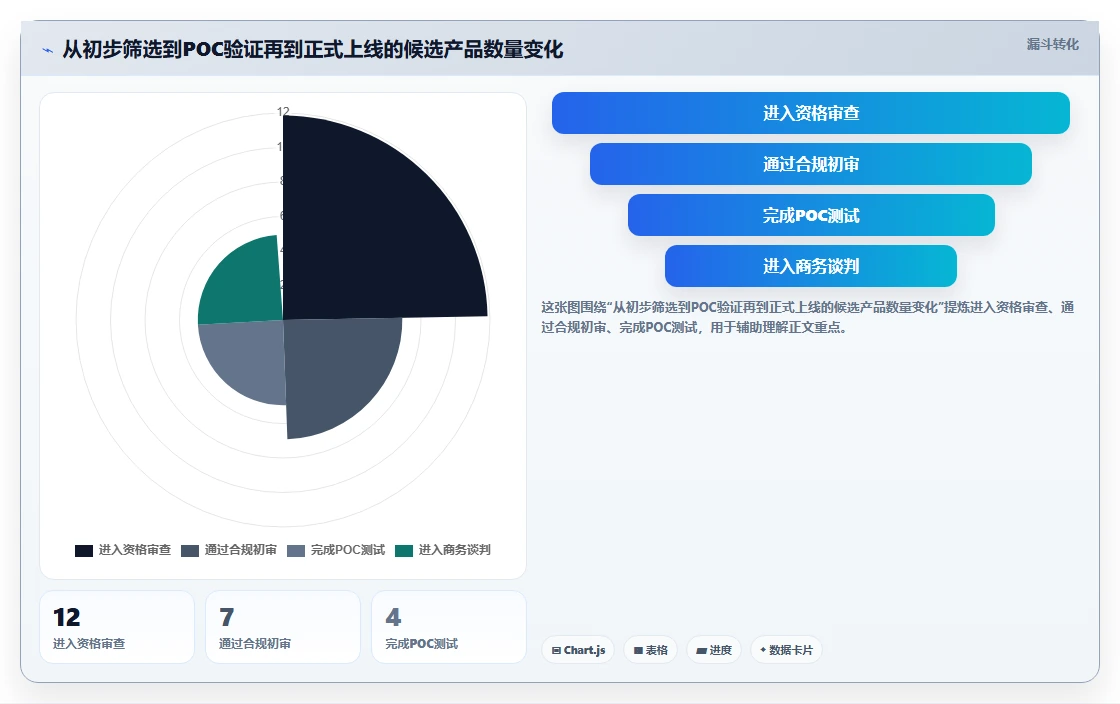Select the 进入资格审查 funnel bar
The image size is (1120, 704).
[811, 113]
